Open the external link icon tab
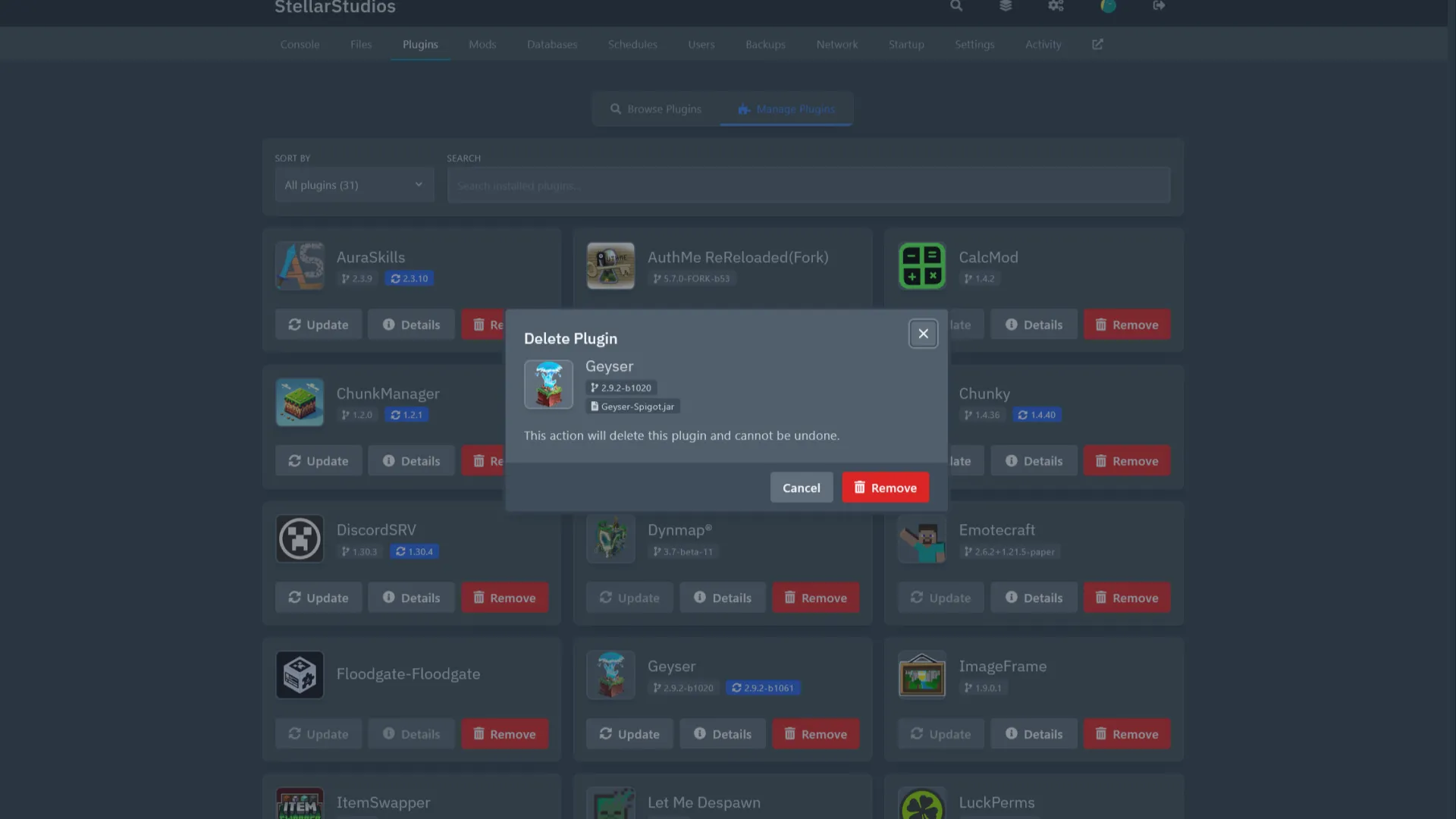The width and height of the screenshot is (1456, 819). click(1097, 45)
